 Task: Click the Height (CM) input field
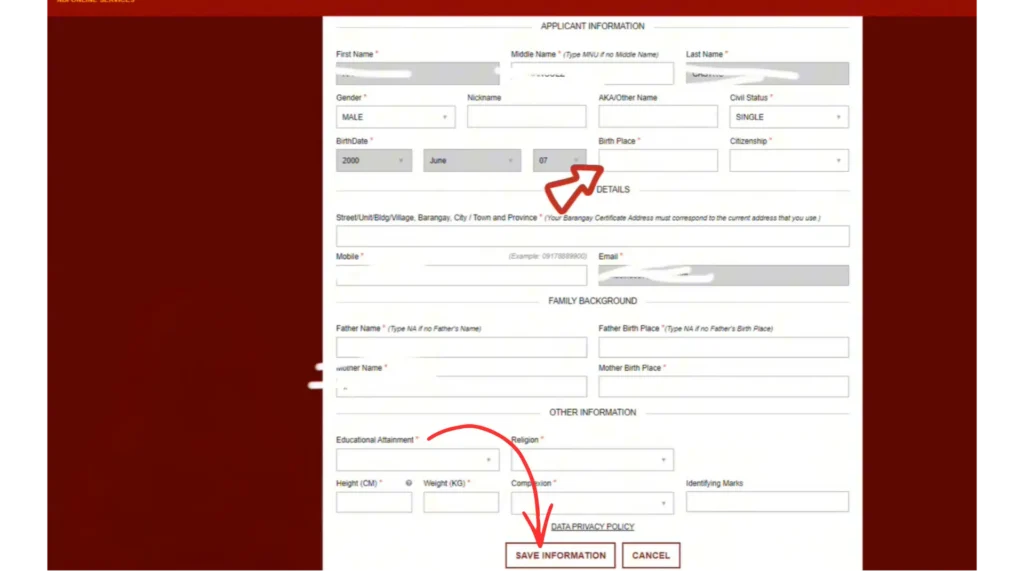374,502
